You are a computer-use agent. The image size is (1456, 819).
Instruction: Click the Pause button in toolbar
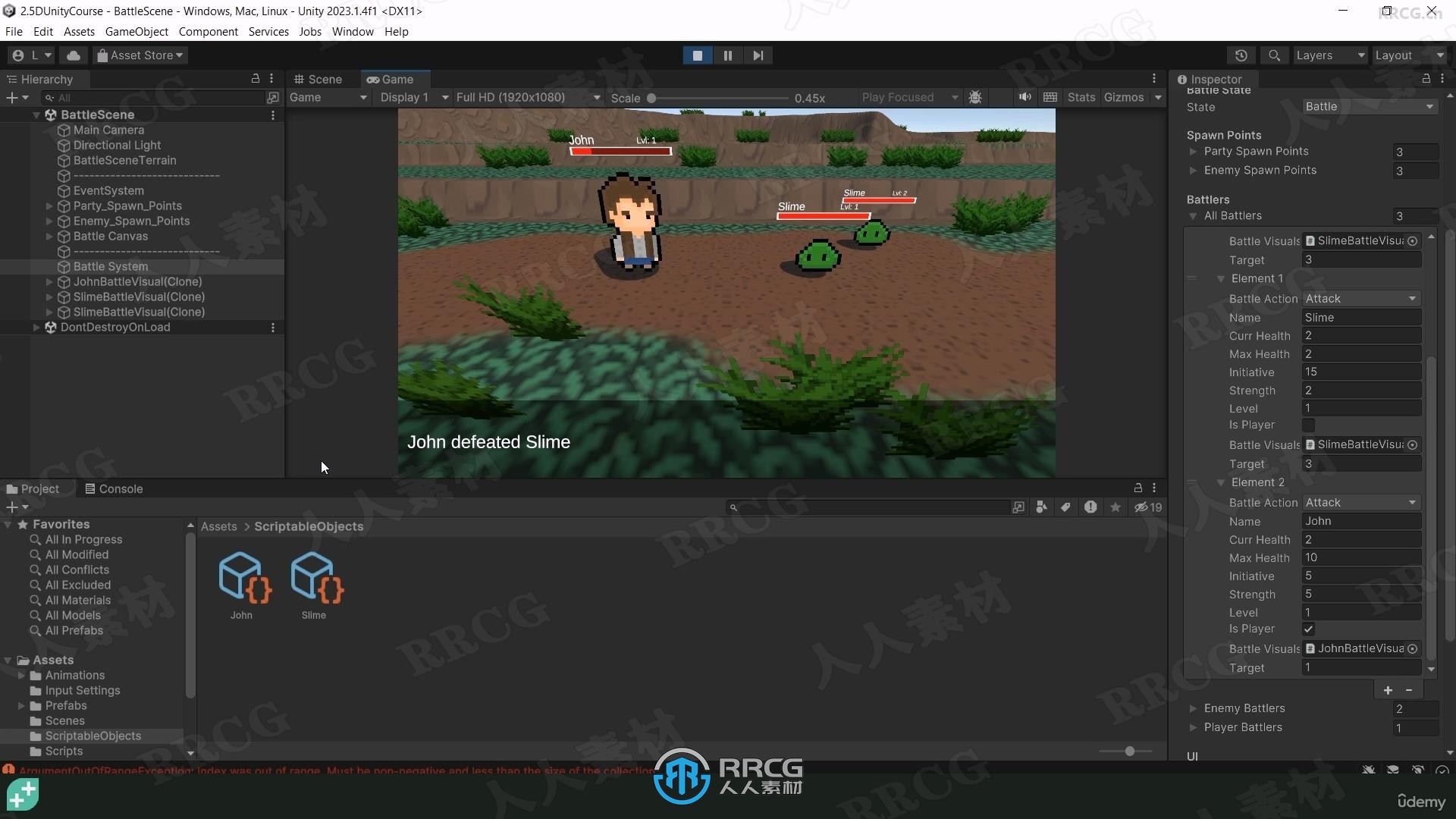(728, 55)
